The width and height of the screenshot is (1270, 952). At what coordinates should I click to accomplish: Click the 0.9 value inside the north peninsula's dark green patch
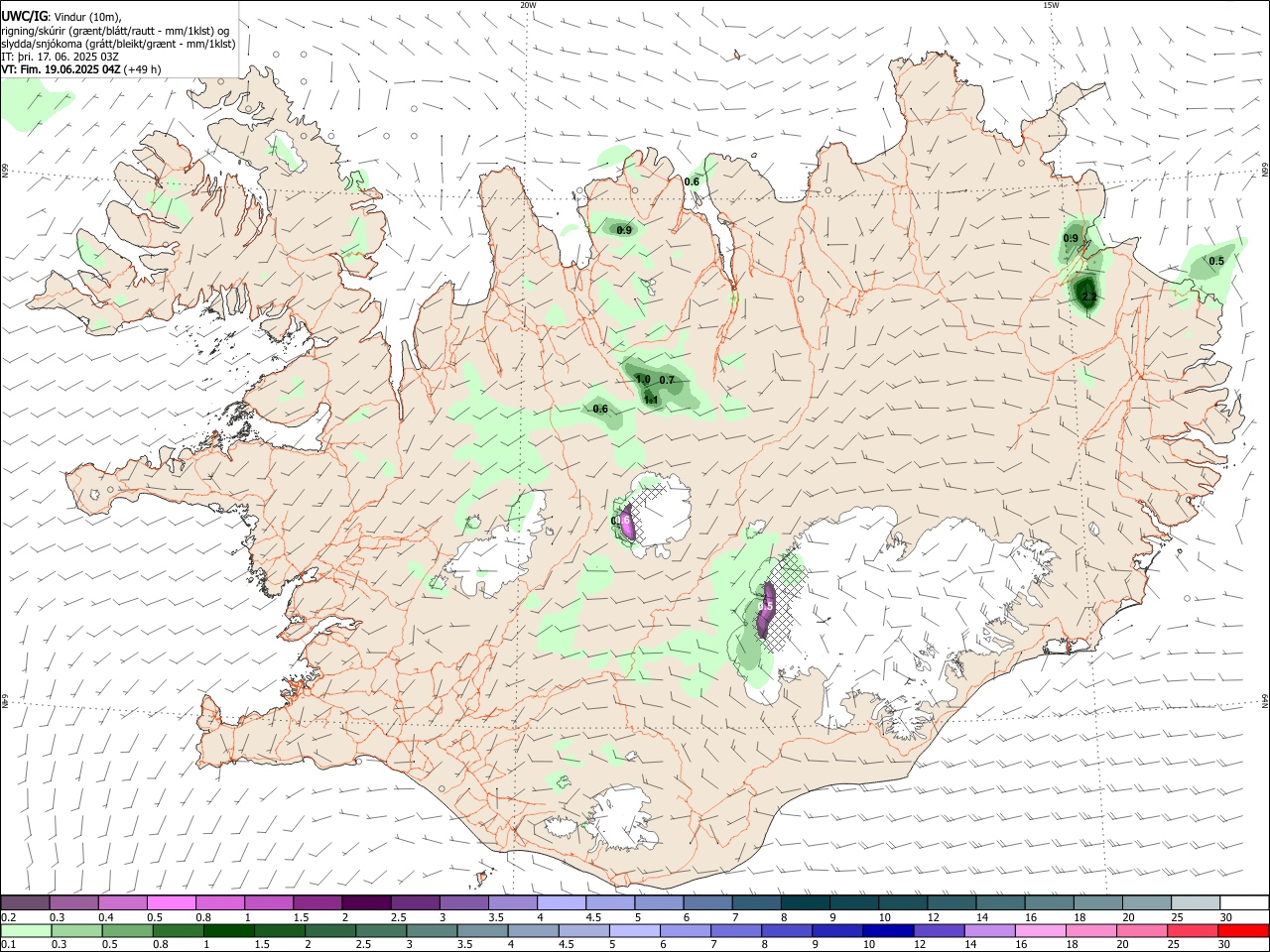point(624,230)
